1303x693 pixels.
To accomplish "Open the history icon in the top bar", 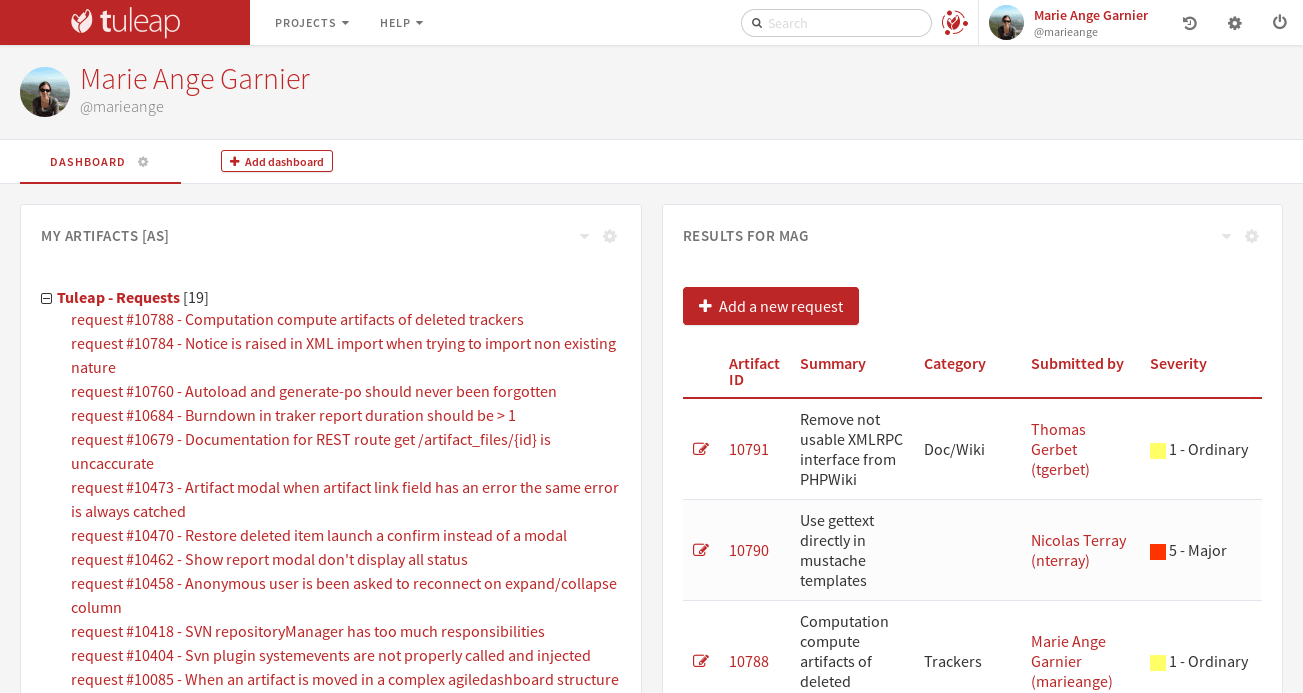I will (1189, 22).
